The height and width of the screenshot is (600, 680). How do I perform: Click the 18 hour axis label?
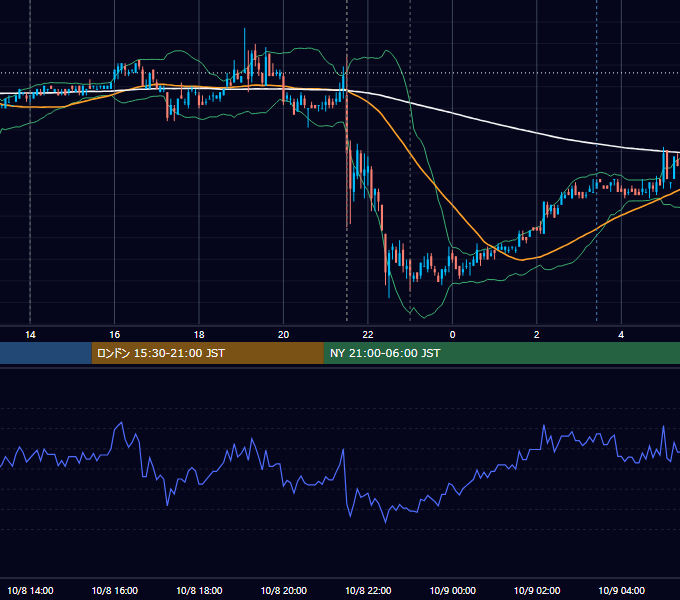[199, 335]
